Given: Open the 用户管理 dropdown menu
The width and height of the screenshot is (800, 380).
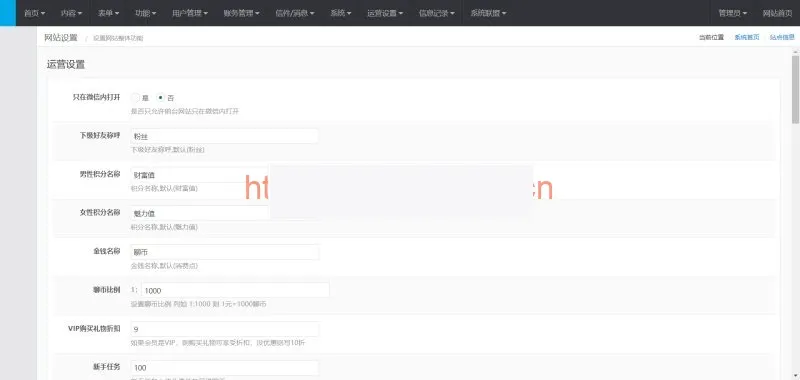Looking at the screenshot, I should [190, 13].
